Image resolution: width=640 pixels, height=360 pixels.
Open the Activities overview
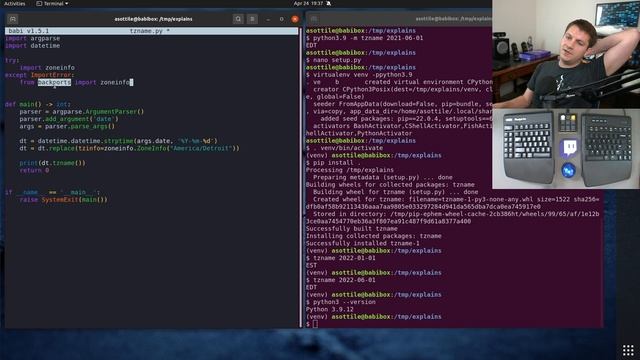pyautogui.click(x=15, y=4)
